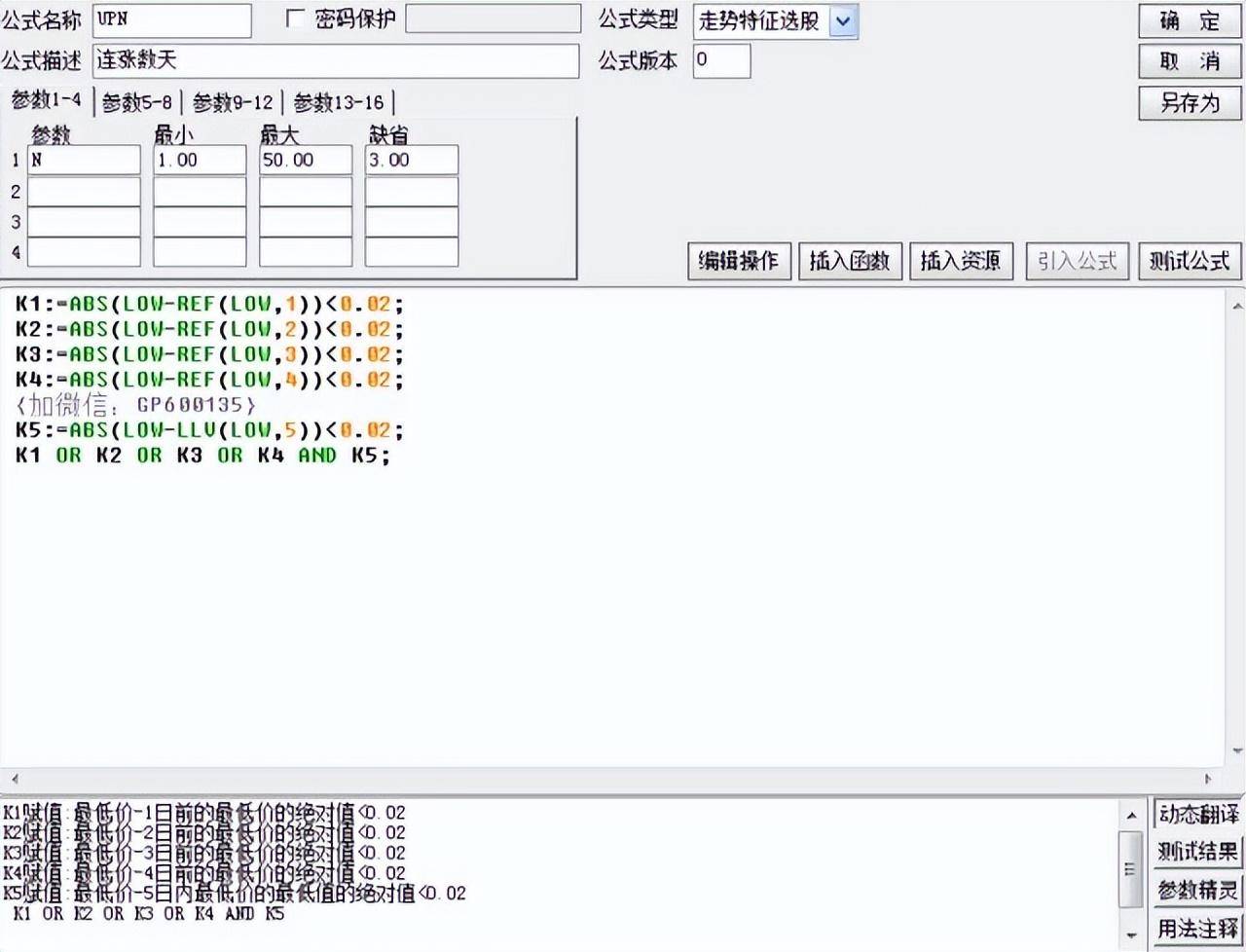Click row 1 最小 field showing 1.00
The image size is (1246, 952).
200,160
